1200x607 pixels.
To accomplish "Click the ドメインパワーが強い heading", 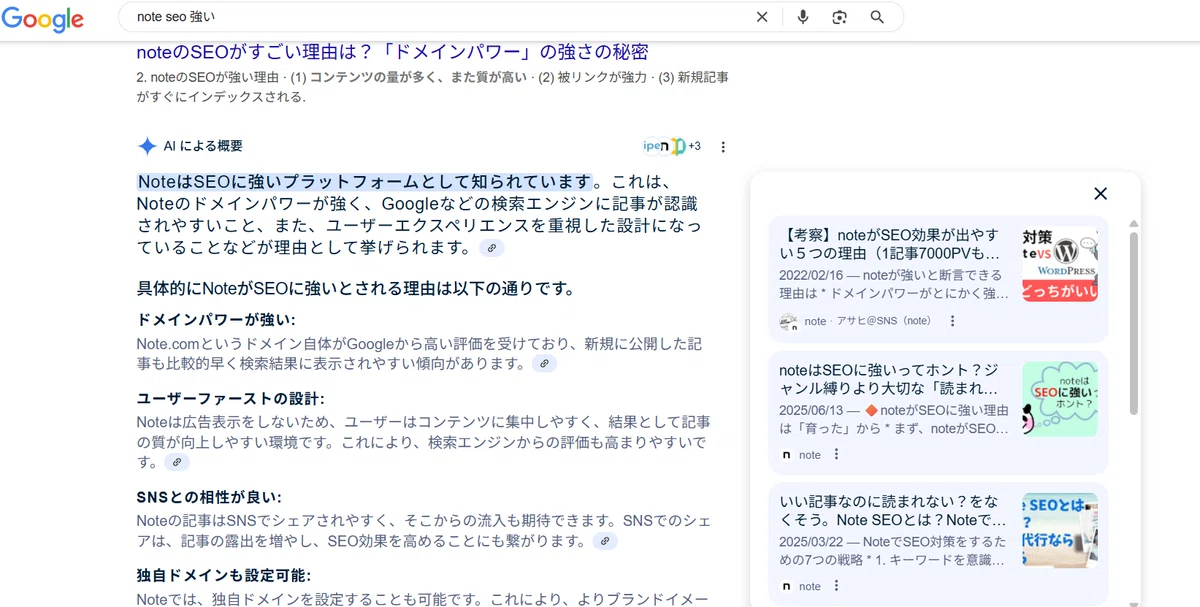I will coord(216,320).
